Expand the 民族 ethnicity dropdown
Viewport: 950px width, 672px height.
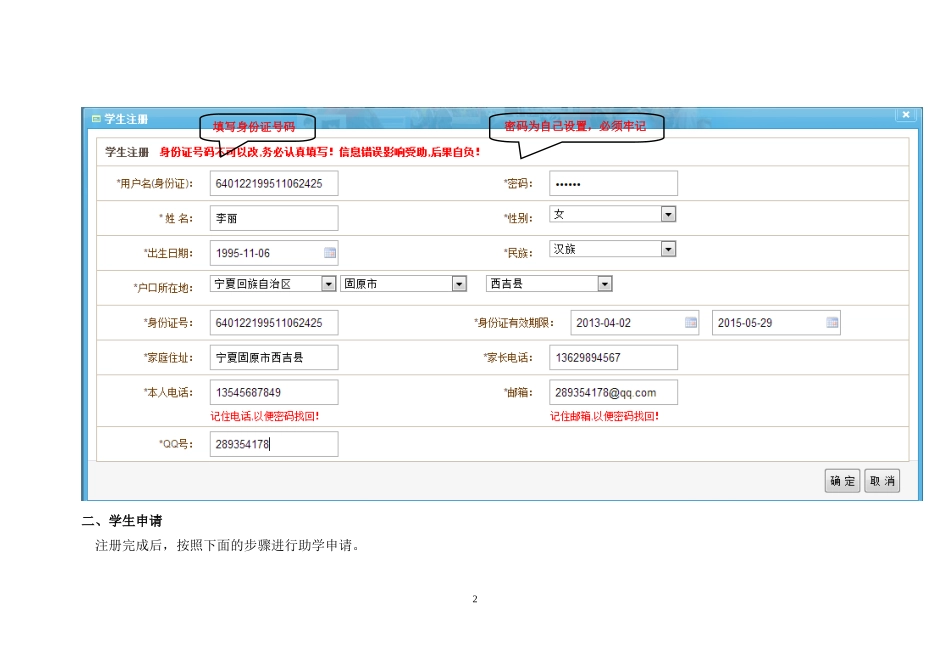coord(668,249)
